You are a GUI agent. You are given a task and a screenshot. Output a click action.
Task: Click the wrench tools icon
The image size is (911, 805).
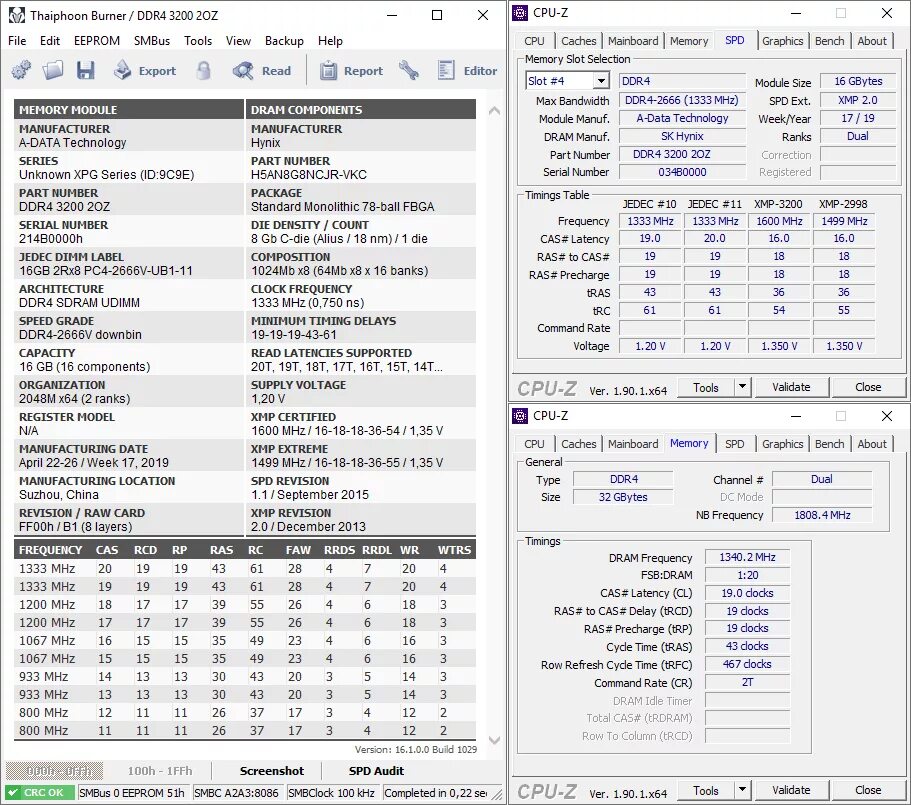pos(409,71)
